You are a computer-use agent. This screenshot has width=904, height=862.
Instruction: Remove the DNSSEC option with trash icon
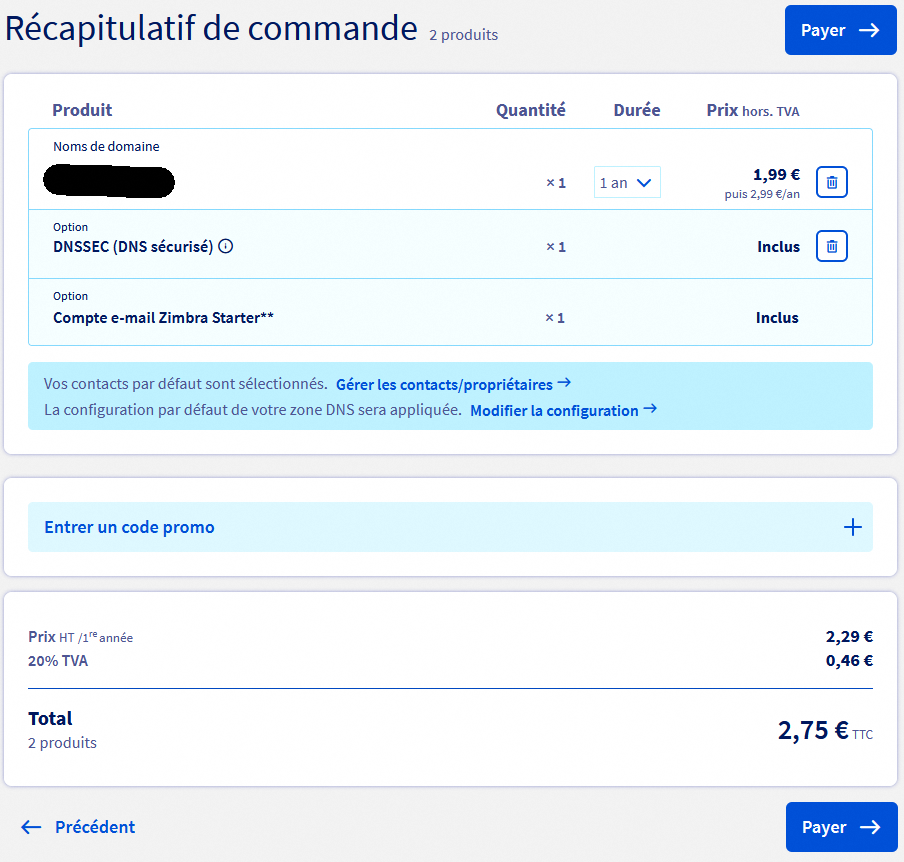832,246
